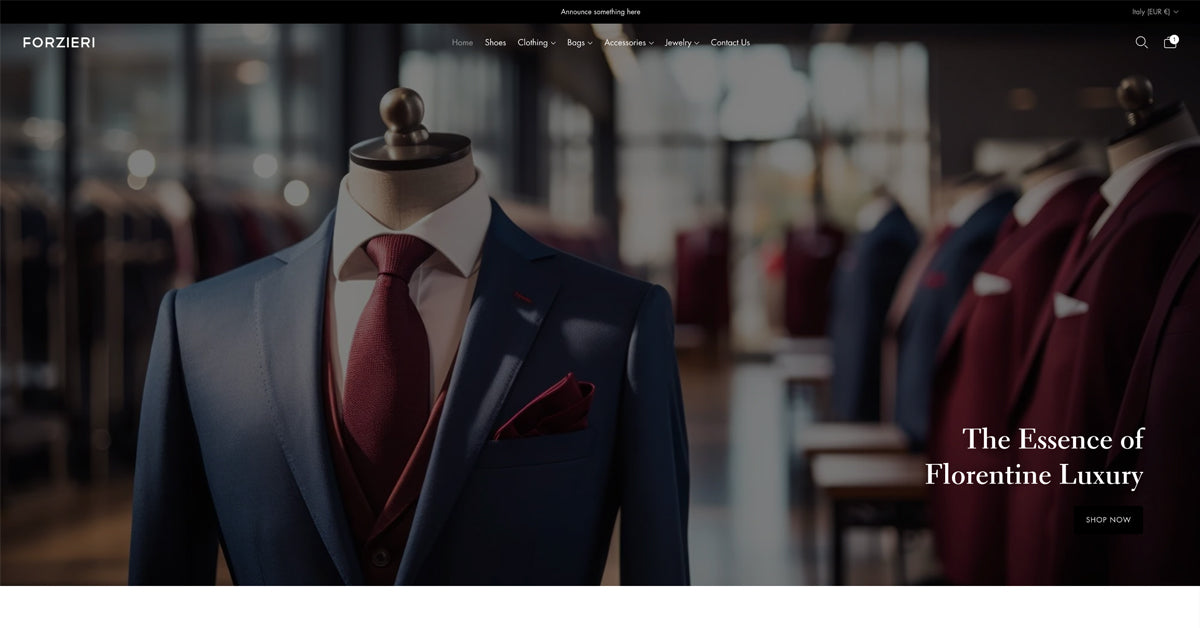1200x628 pixels.
Task: Open the search magnifier icon
Action: coord(1141,42)
